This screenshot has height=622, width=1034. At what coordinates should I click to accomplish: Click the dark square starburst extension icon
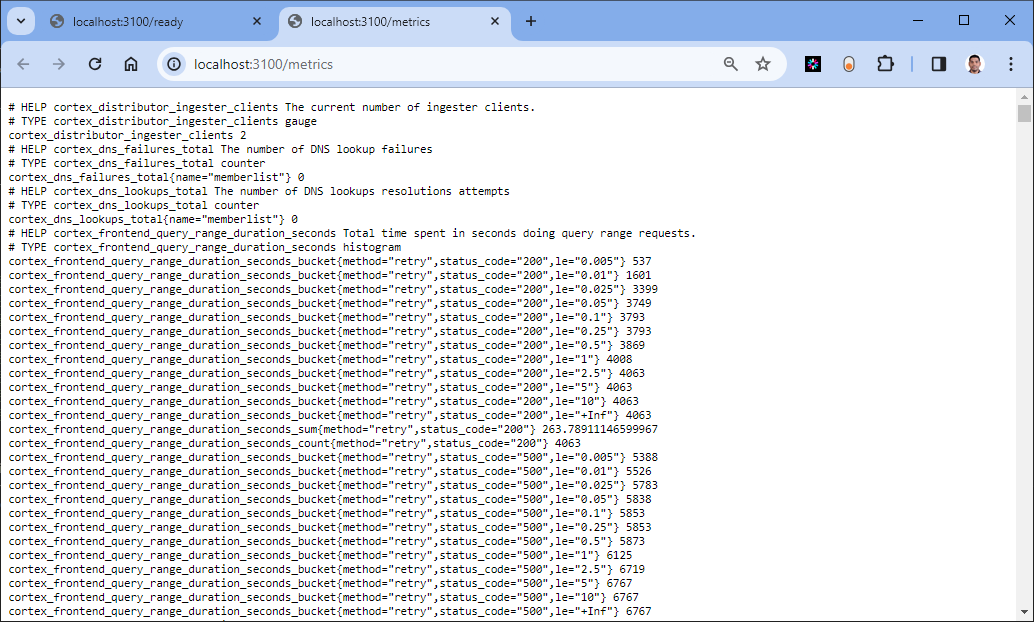[814, 64]
